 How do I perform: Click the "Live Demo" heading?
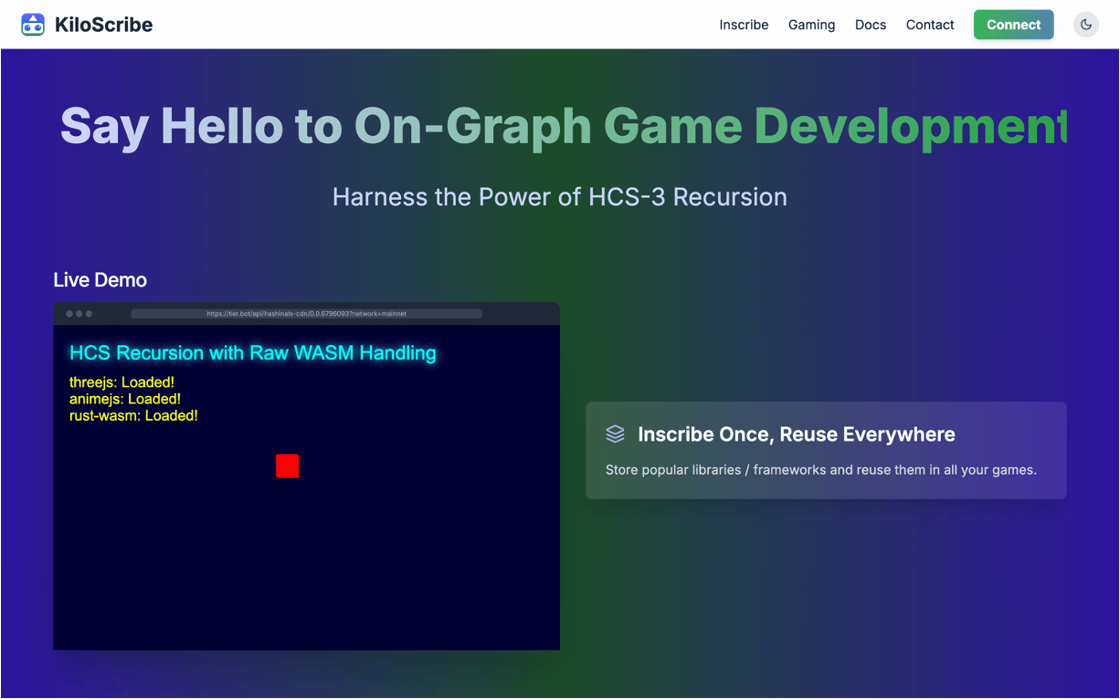pos(100,280)
